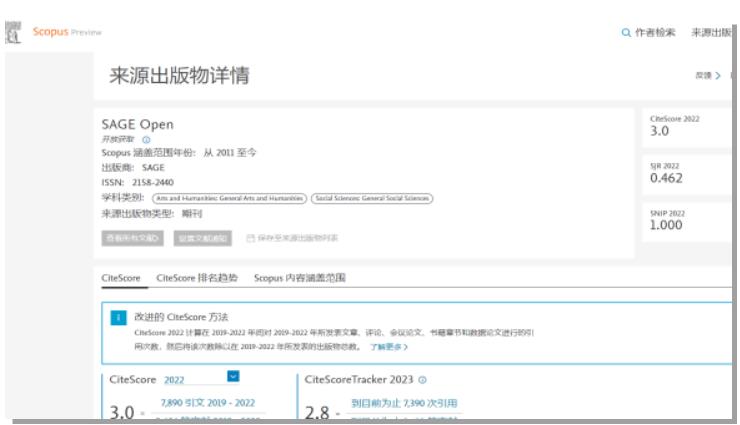
Task: Open the Scopus Preview home link
Action: pyautogui.click(x=67, y=32)
